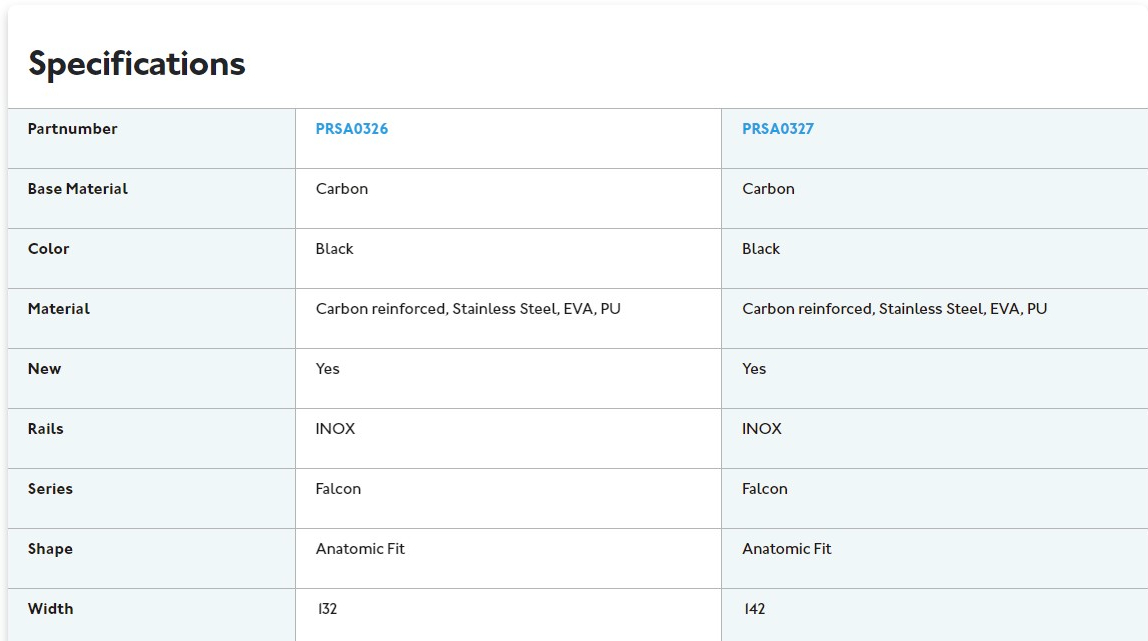1148x641 pixels.
Task: Click the width value 132
Action: tap(327, 609)
